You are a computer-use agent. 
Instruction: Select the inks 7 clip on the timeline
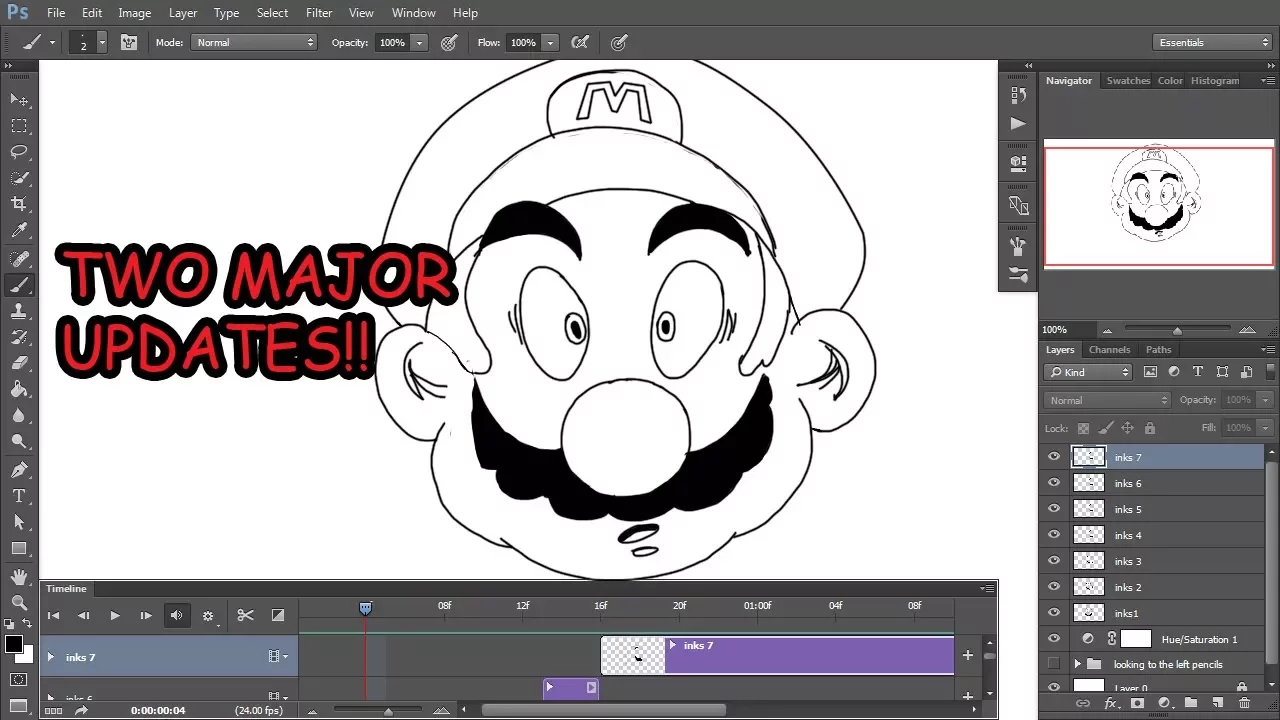coord(777,656)
